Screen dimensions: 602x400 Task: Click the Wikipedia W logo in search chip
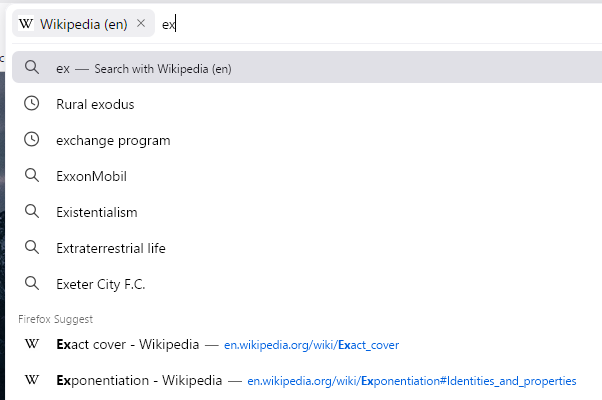26,24
